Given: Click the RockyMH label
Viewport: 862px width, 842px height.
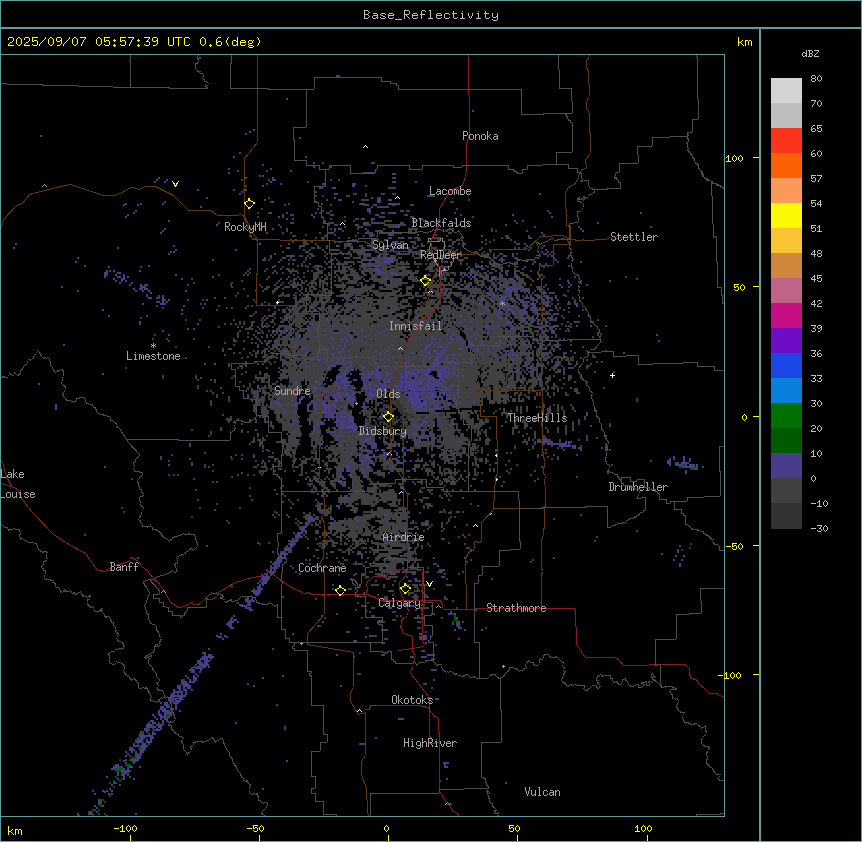Looking at the screenshot, I should tap(245, 227).
